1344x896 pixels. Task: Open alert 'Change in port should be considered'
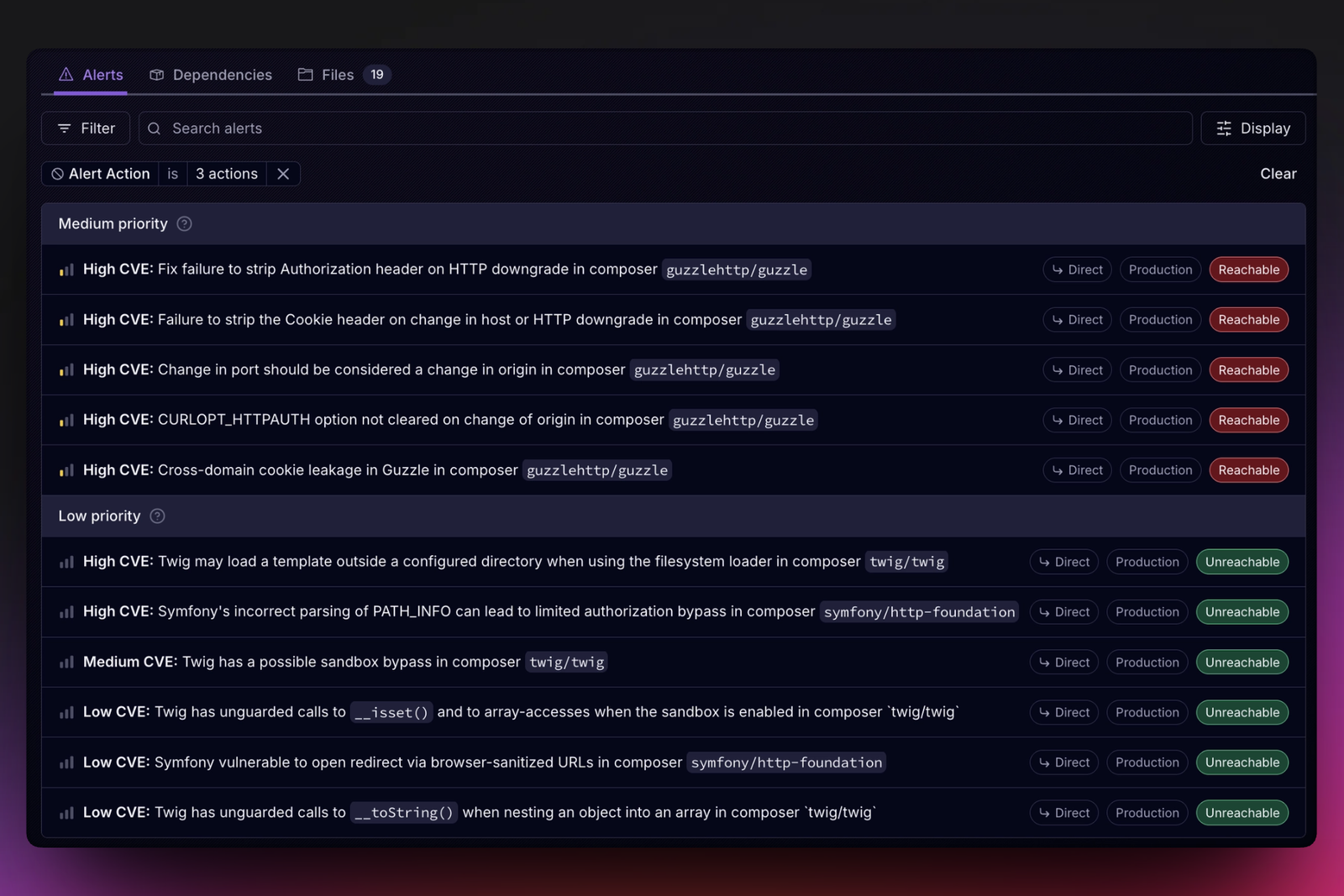[x=673, y=370]
